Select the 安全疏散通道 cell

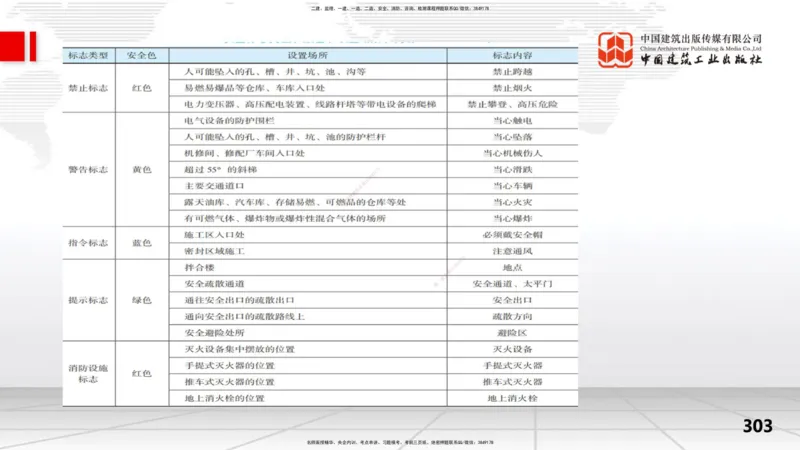(308, 284)
